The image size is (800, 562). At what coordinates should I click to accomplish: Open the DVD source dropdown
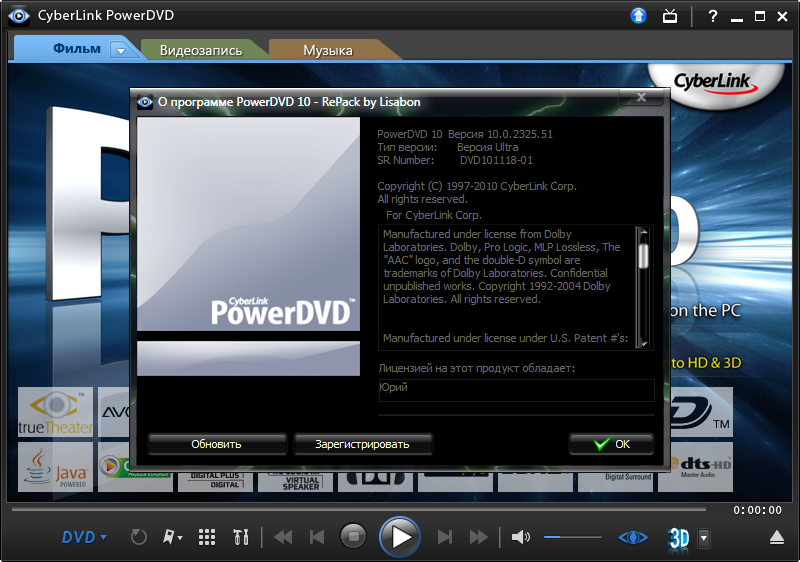pyautogui.click(x=84, y=537)
